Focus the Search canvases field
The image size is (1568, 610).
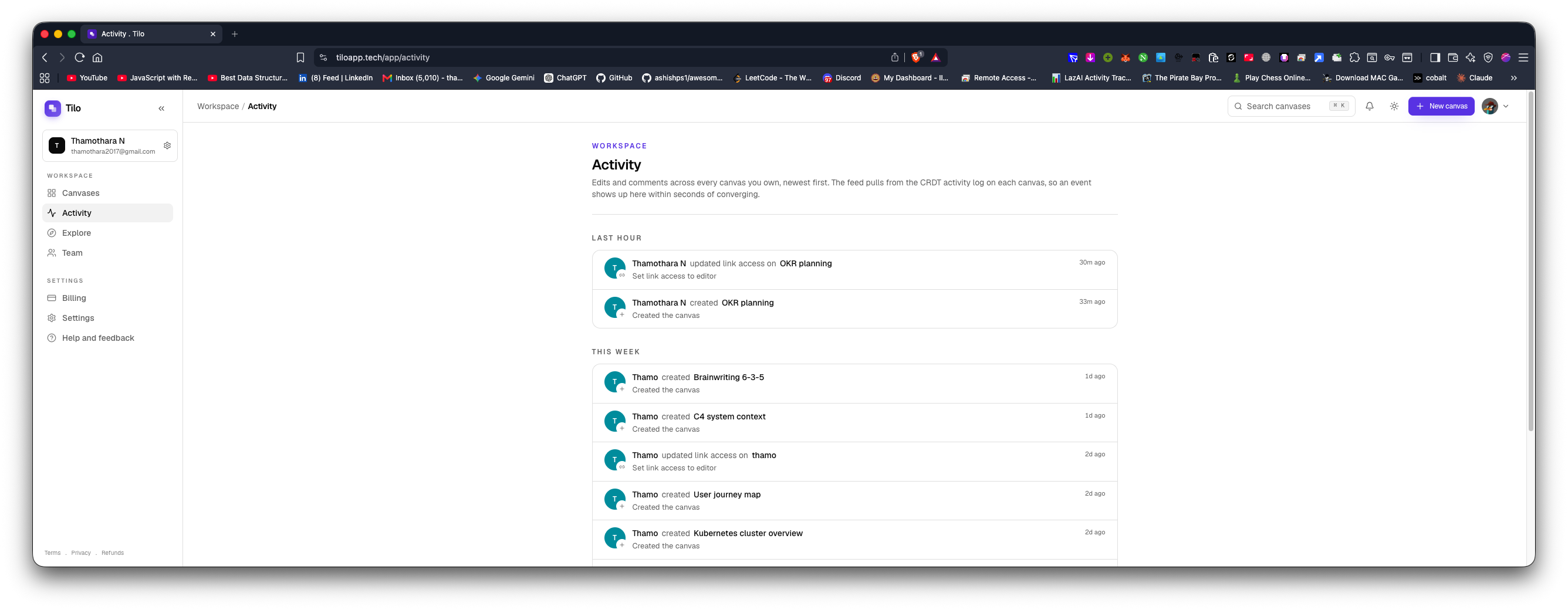click(1291, 106)
